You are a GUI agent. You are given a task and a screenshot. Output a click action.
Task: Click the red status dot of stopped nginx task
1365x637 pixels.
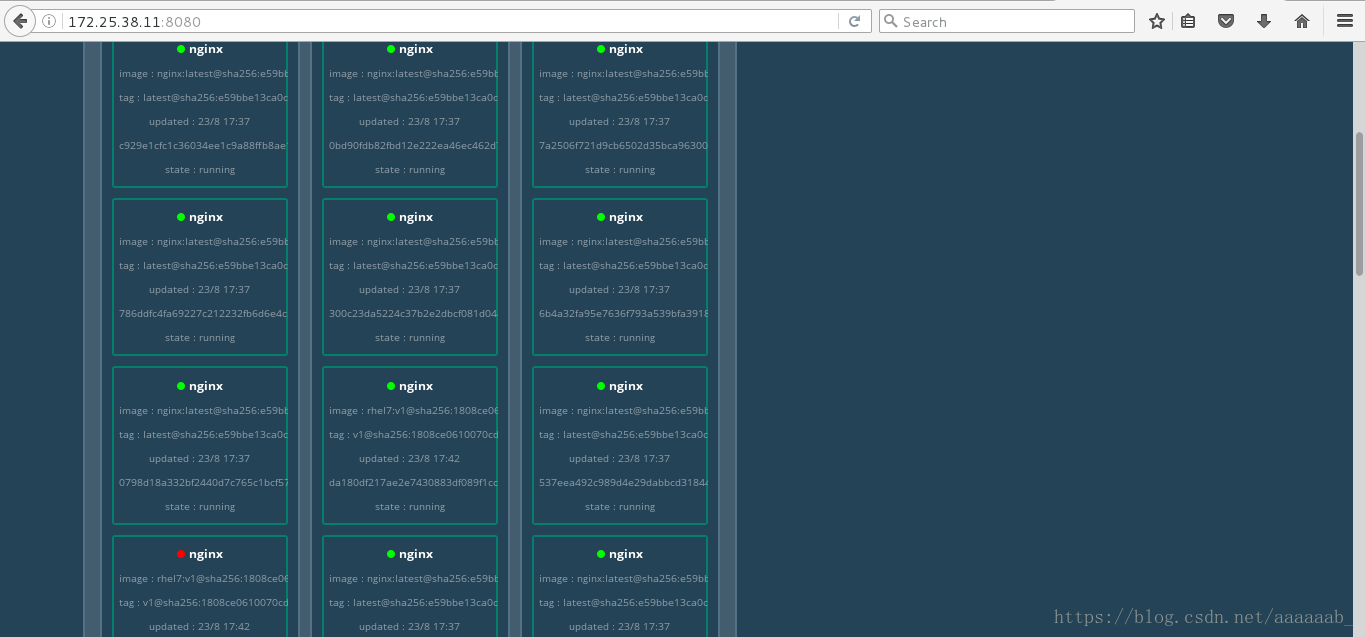pos(181,554)
